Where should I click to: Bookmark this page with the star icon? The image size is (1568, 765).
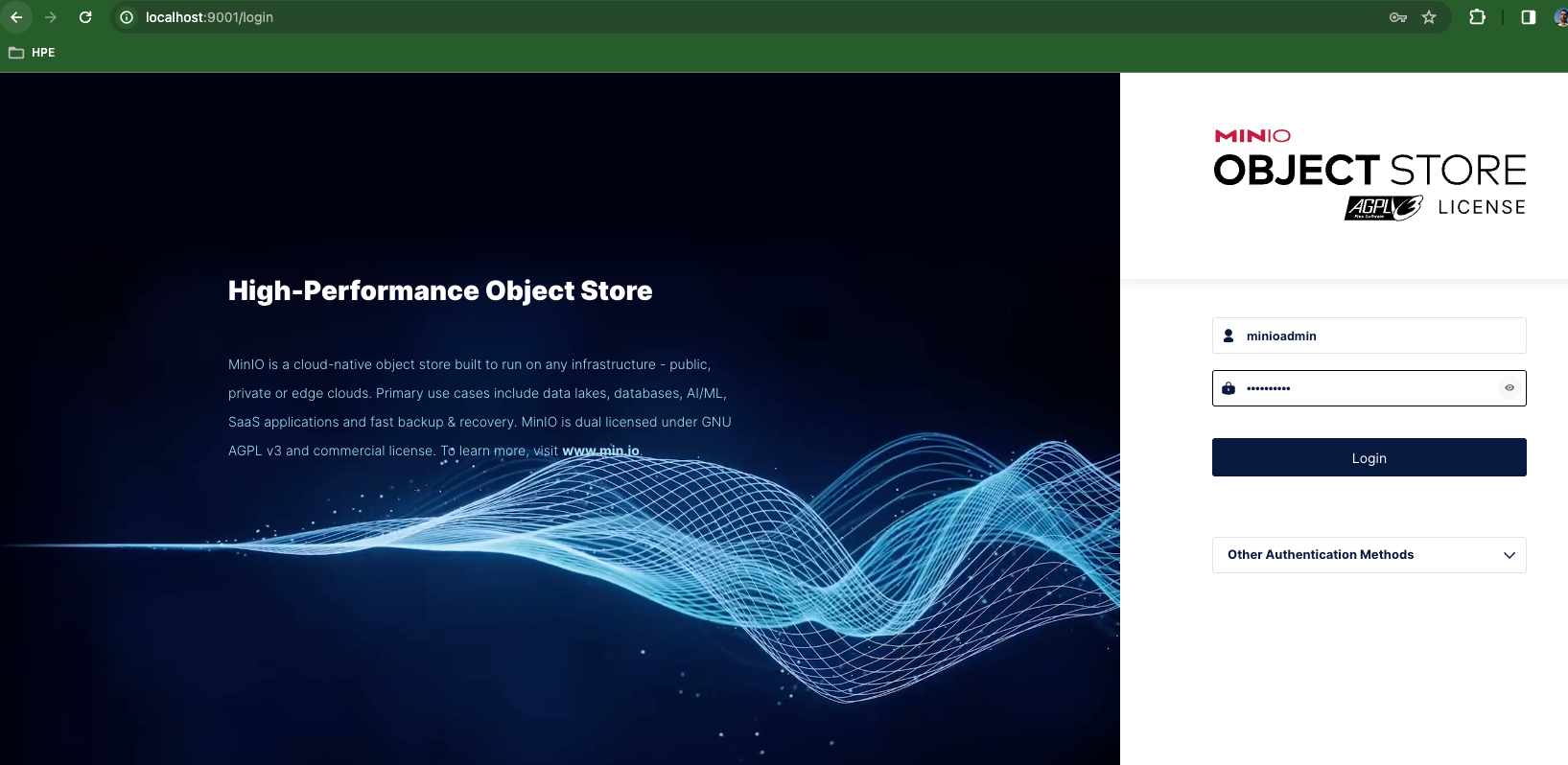click(1429, 17)
